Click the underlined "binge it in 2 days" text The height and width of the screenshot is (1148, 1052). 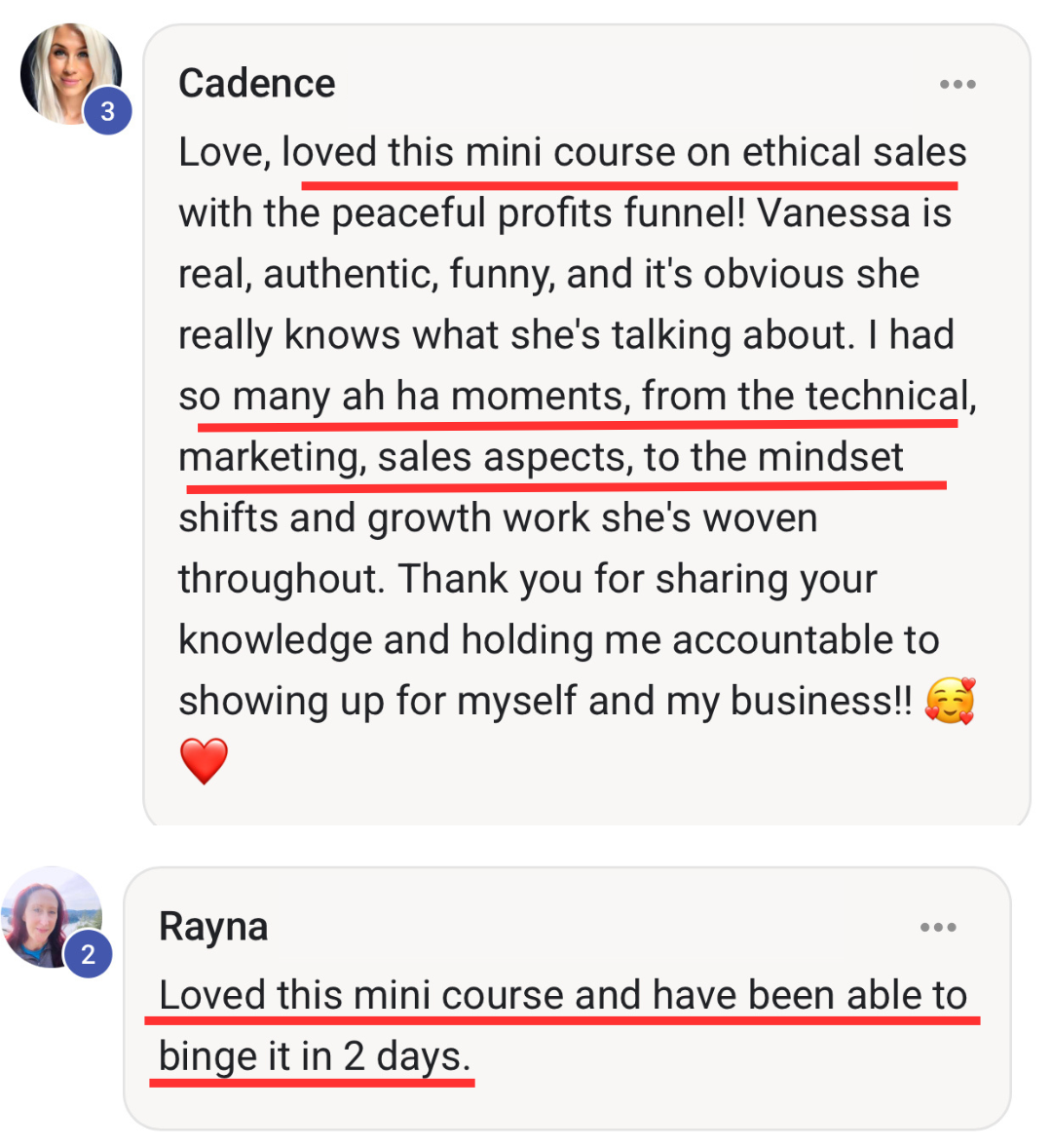coord(315,1056)
